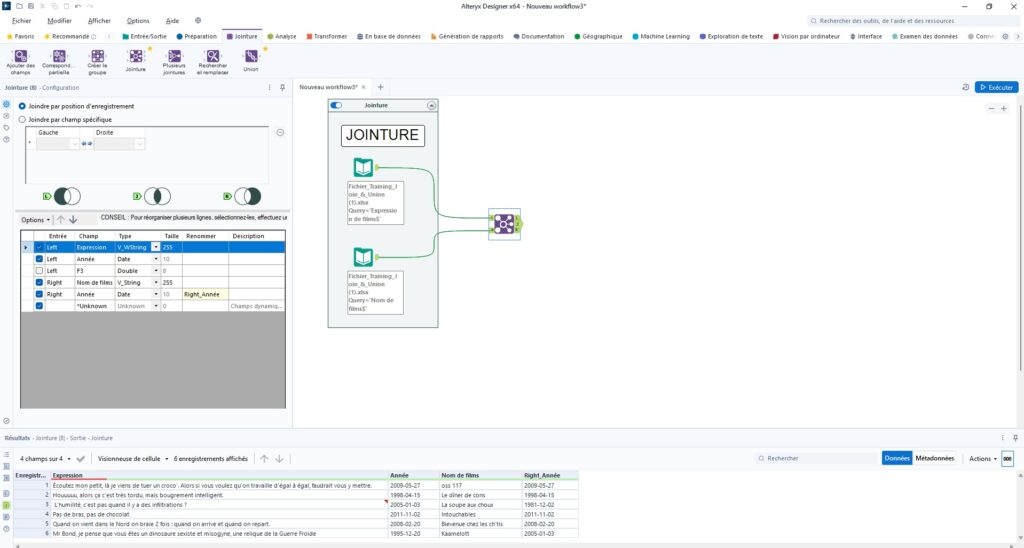This screenshot has height=548, width=1024.
Task: Open help icon in configuration sidebar
Action: pos(7,139)
